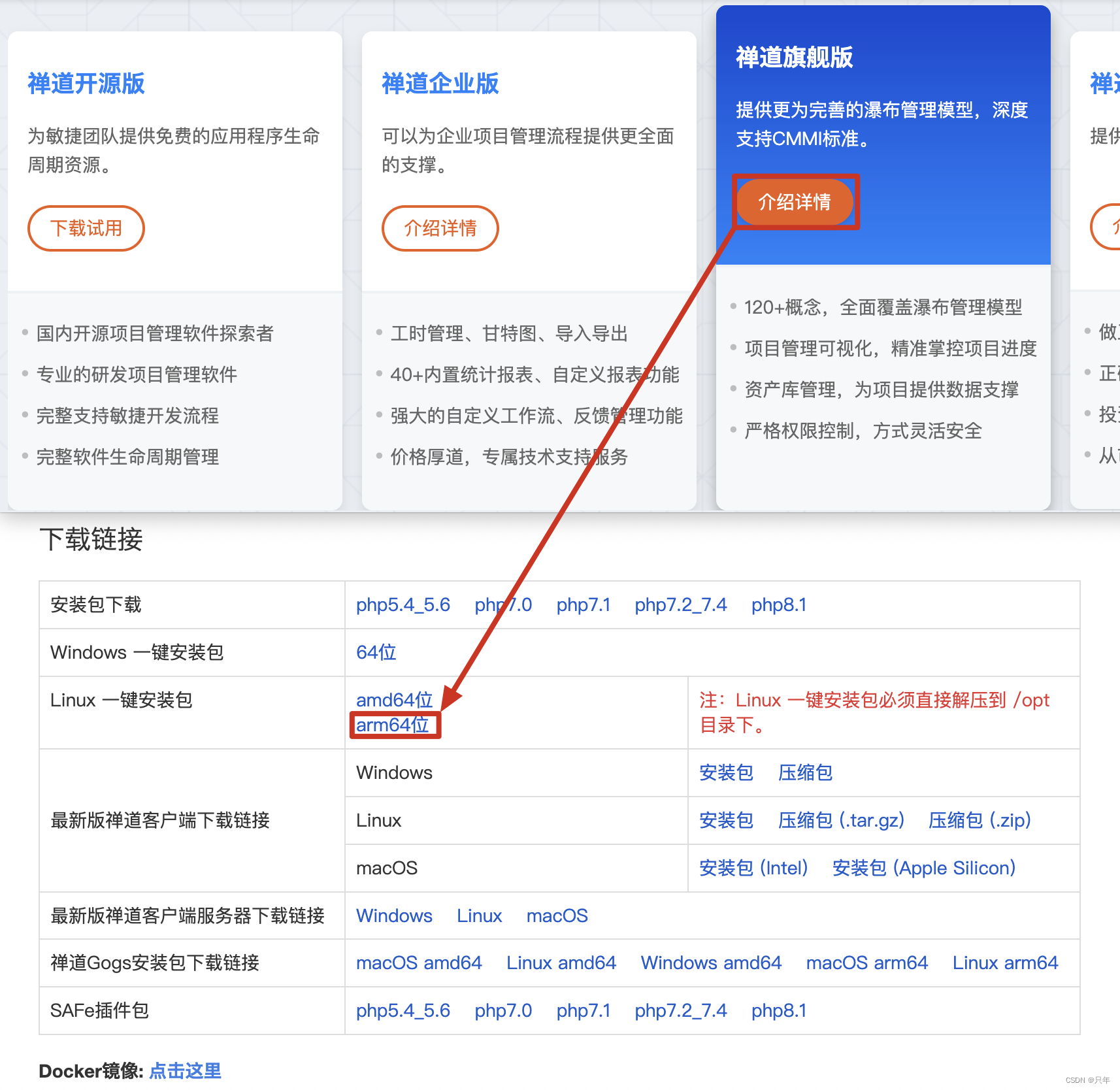Download SAFe插件包 php8.1
This screenshot has height=1090, width=1120.
tap(779, 1011)
